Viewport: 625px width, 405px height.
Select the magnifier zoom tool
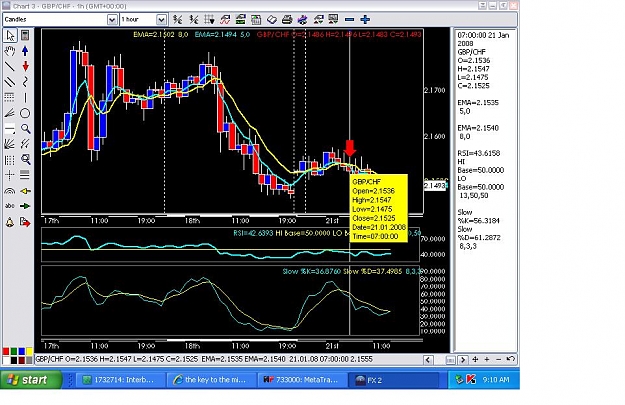click(25, 129)
